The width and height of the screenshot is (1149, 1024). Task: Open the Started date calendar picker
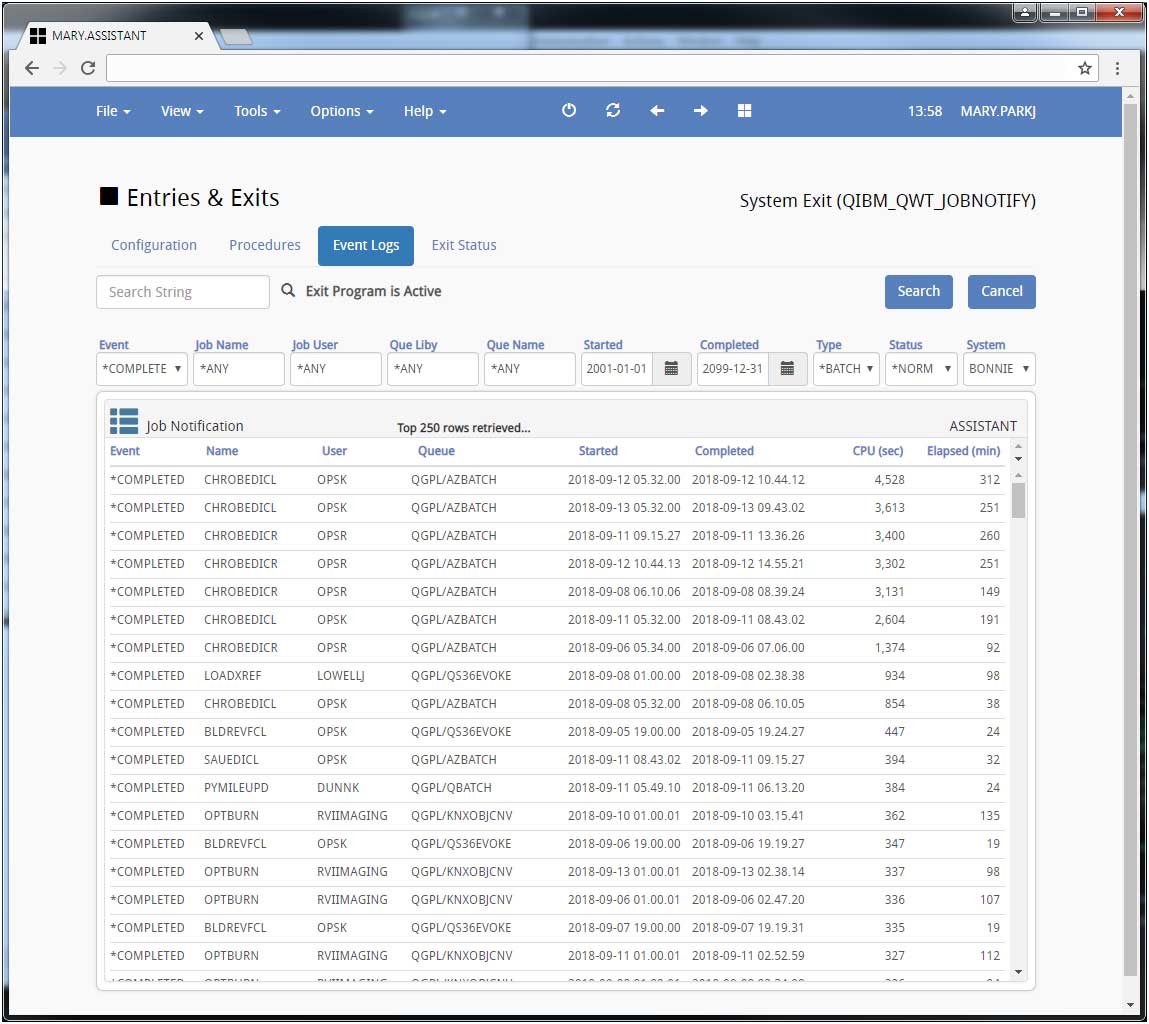point(672,369)
